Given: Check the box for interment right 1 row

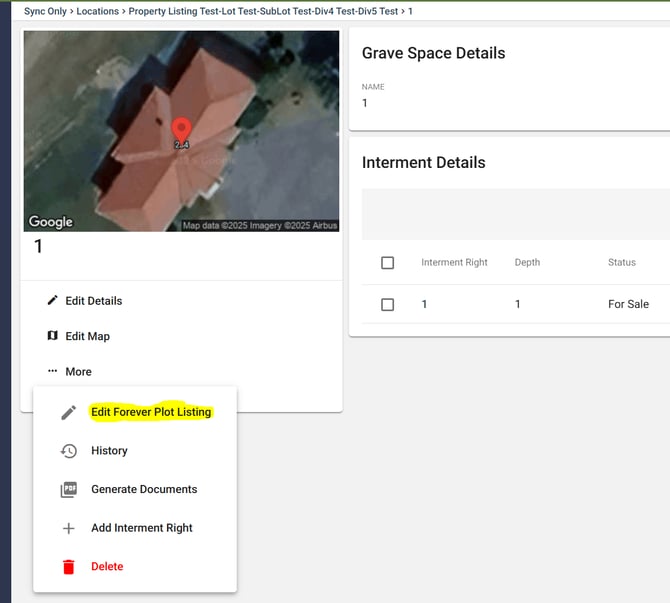Looking at the screenshot, I should click(x=388, y=304).
